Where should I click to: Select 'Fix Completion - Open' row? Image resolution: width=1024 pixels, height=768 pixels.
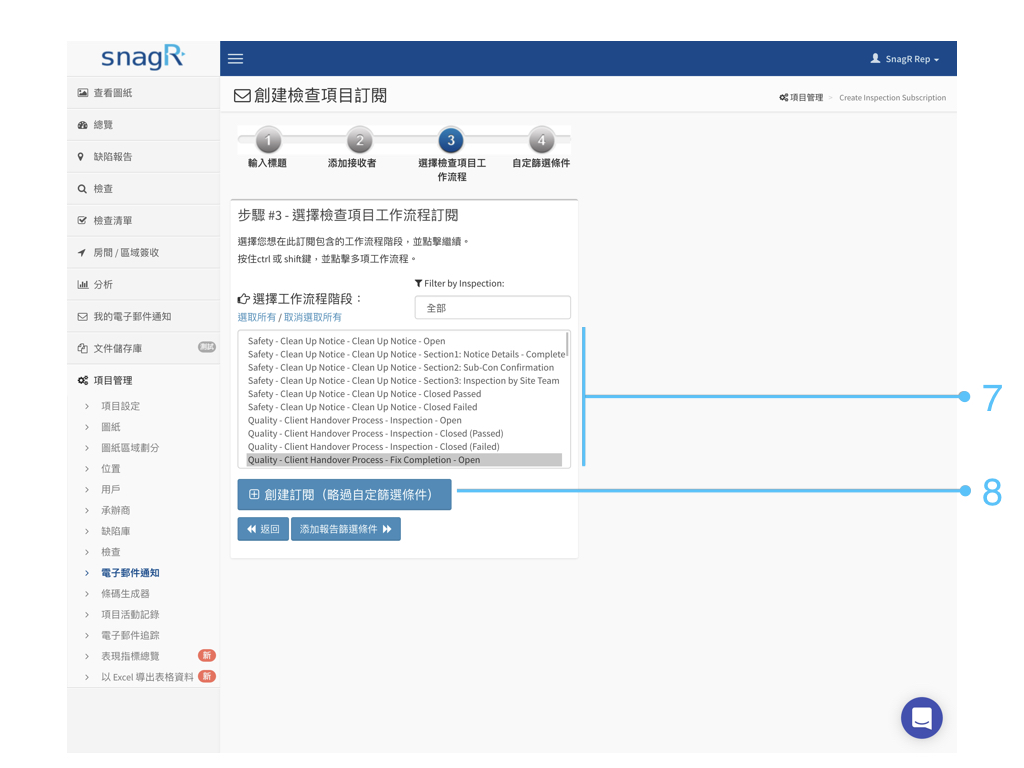pos(404,460)
